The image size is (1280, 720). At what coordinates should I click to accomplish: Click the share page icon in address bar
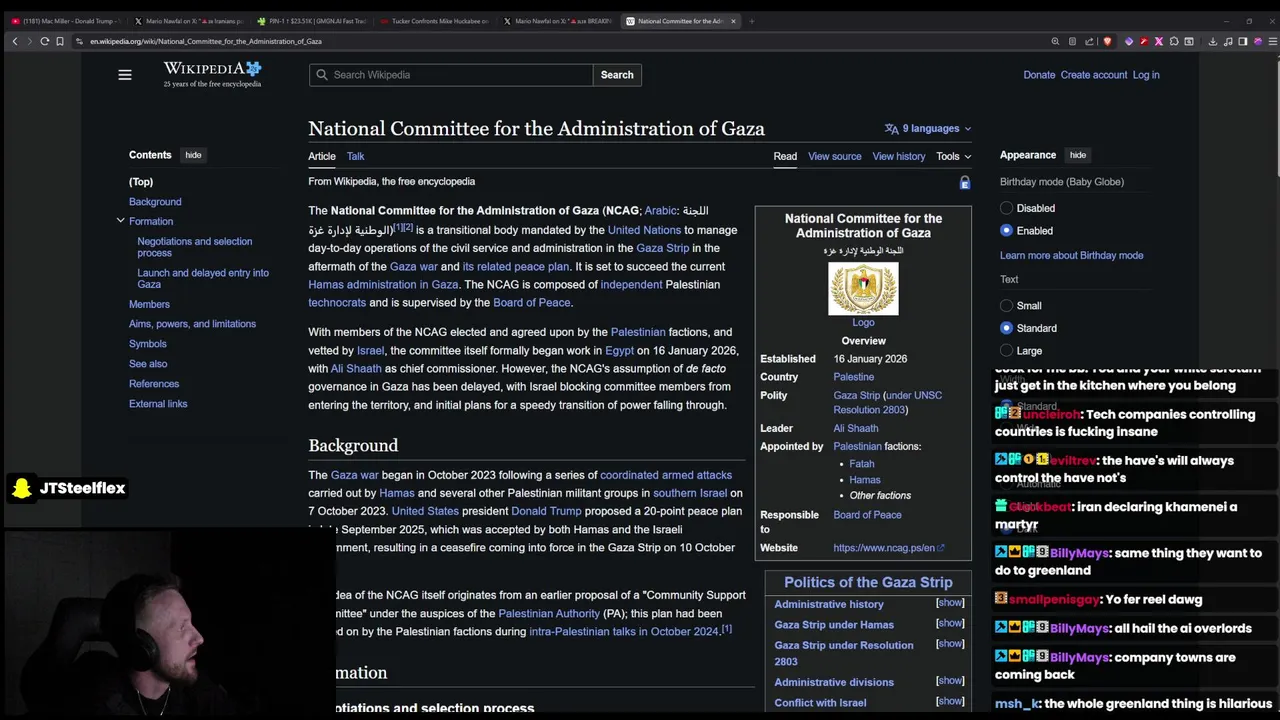pos(1089,41)
